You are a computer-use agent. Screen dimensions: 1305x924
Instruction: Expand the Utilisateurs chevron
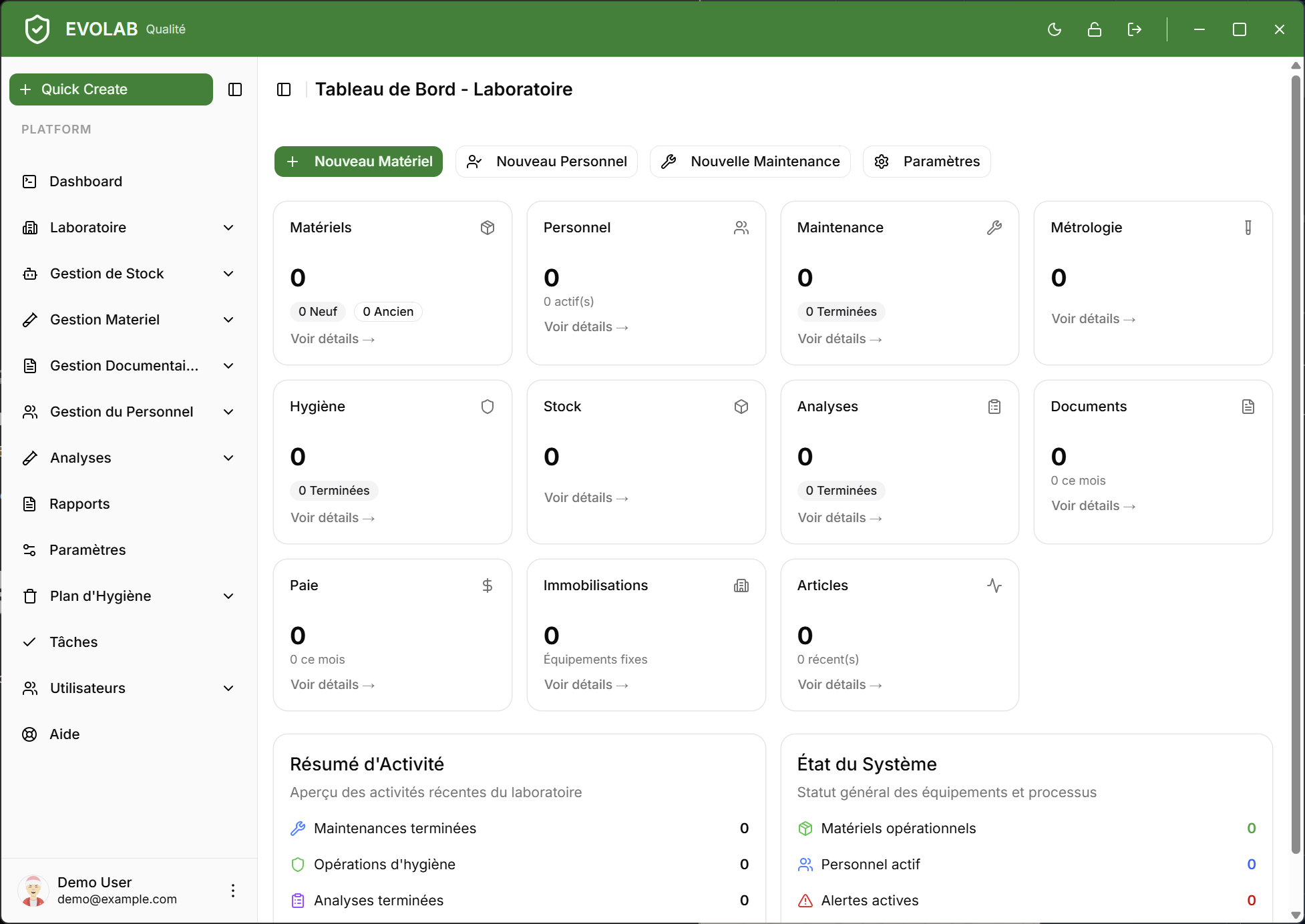pyautogui.click(x=228, y=688)
